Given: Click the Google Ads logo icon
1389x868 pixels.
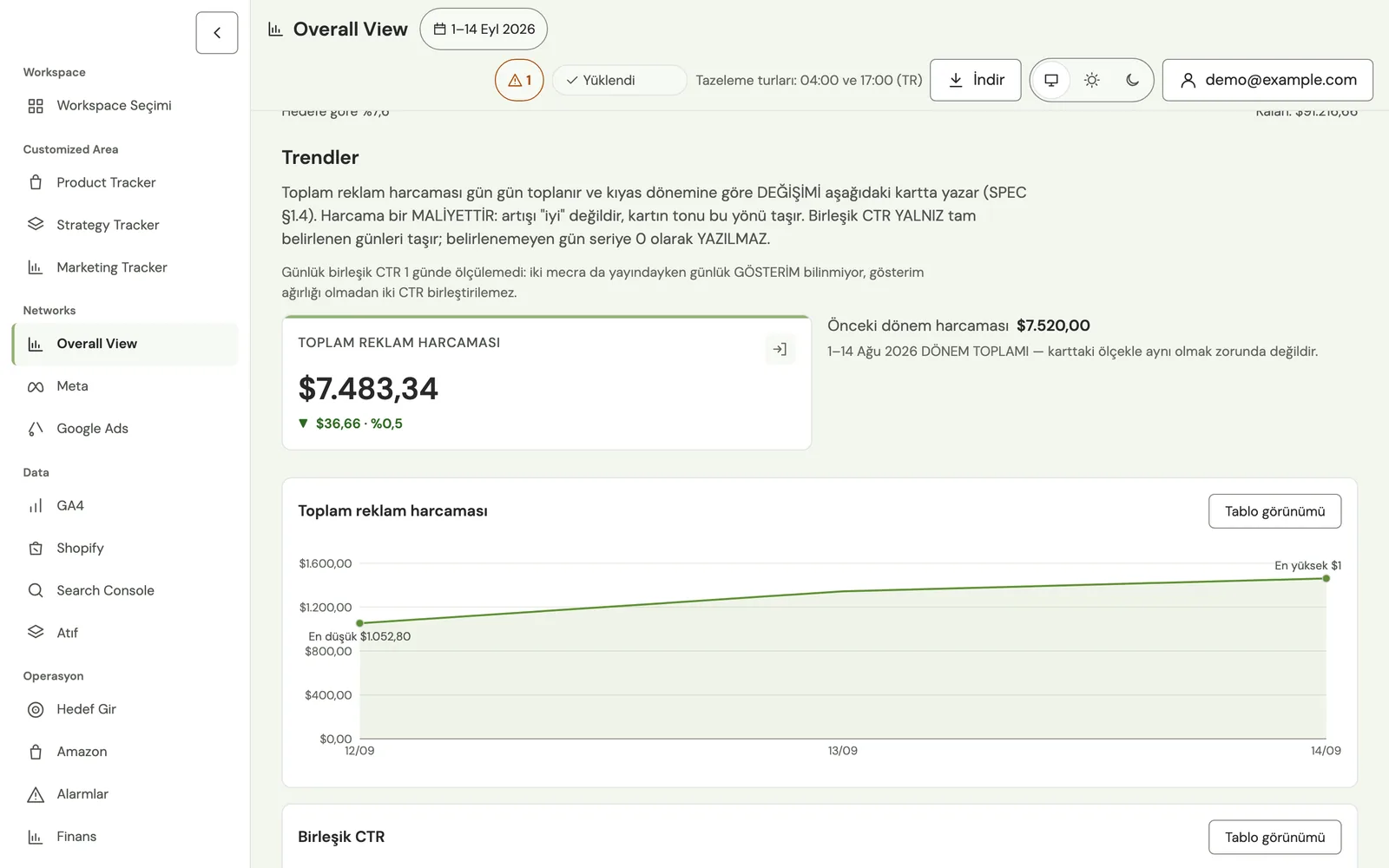Looking at the screenshot, I should [36, 429].
